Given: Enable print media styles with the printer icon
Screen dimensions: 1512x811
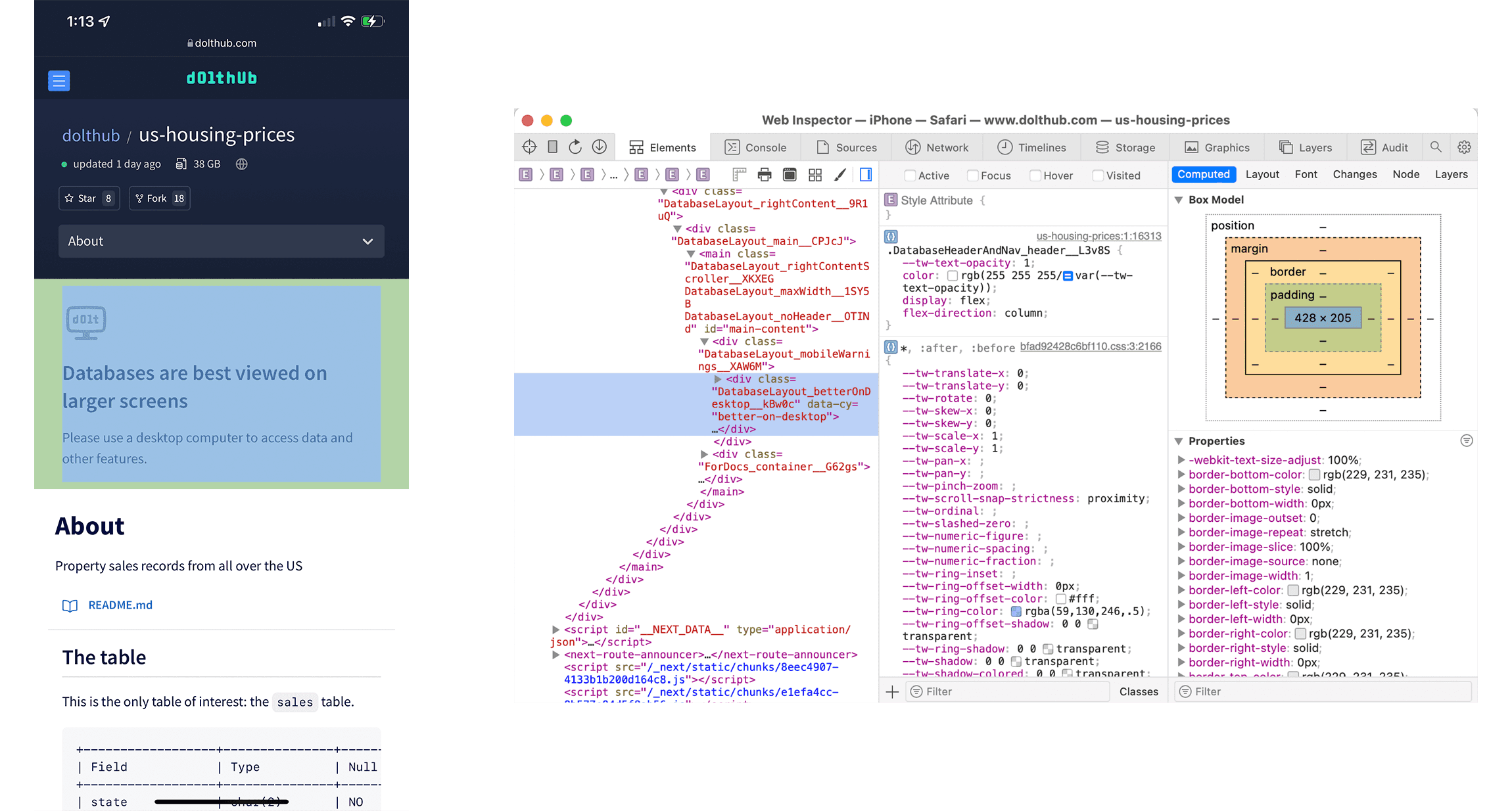Looking at the screenshot, I should pyautogui.click(x=765, y=175).
